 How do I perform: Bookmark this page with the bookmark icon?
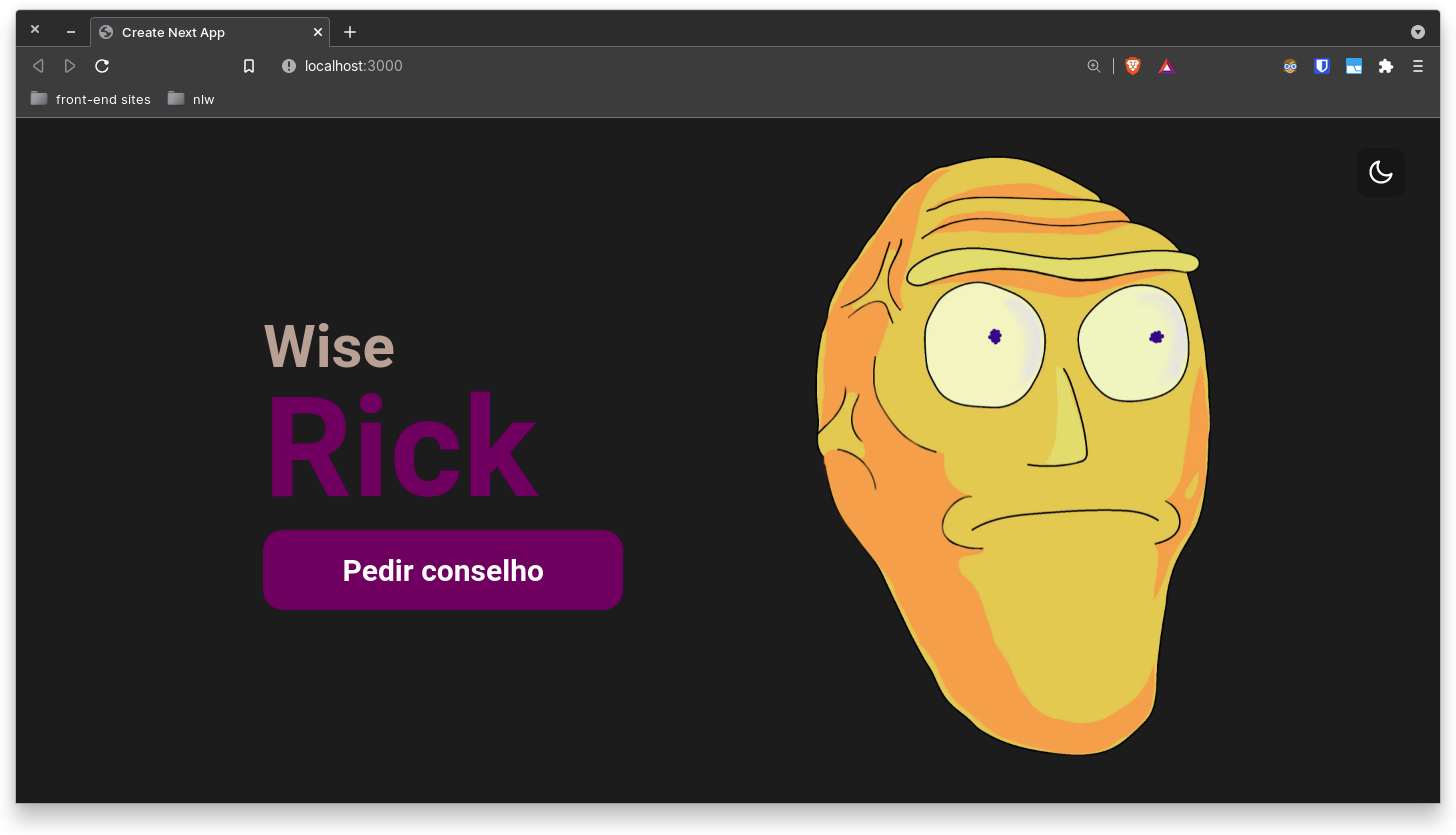249,66
